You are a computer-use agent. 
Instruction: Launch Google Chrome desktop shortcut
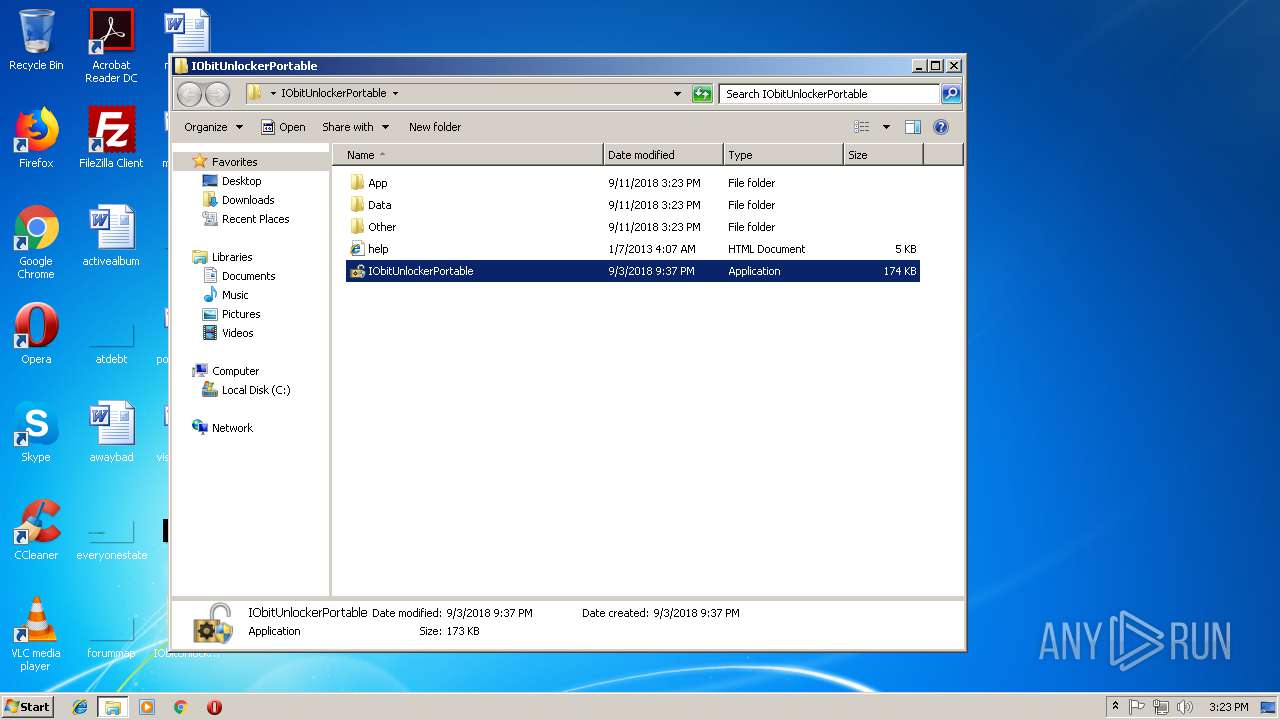click(x=36, y=243)
